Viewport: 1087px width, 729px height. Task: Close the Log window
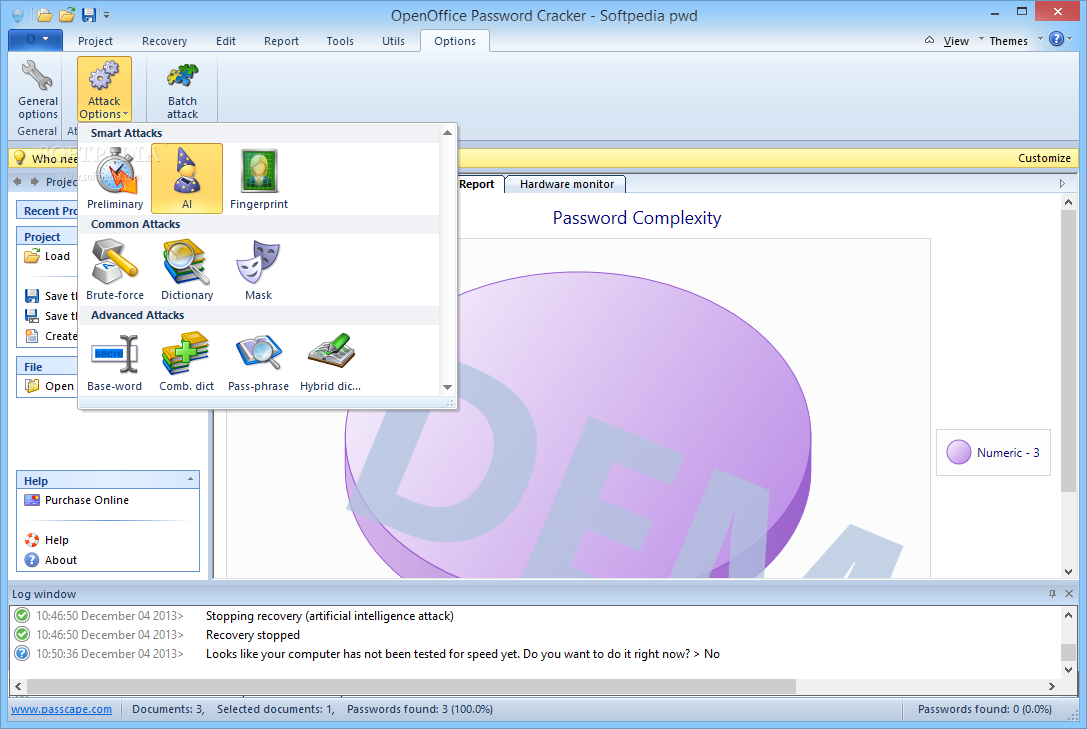click(1069, 594)
